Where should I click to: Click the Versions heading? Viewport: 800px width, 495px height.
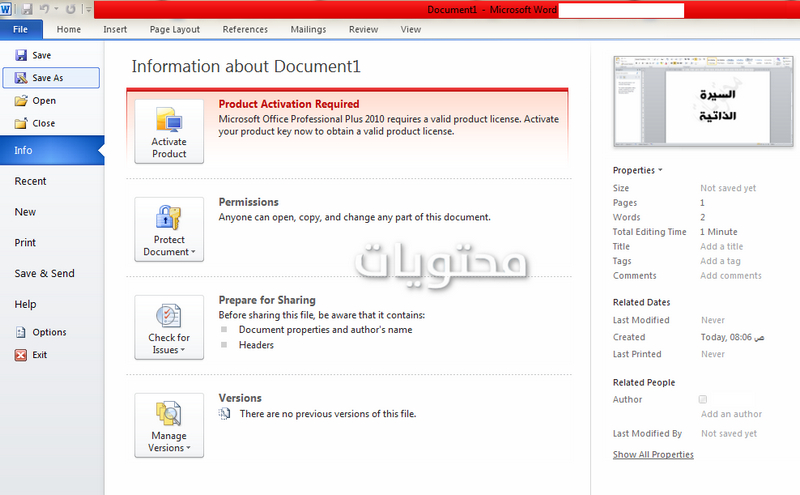tap(240, 398)
